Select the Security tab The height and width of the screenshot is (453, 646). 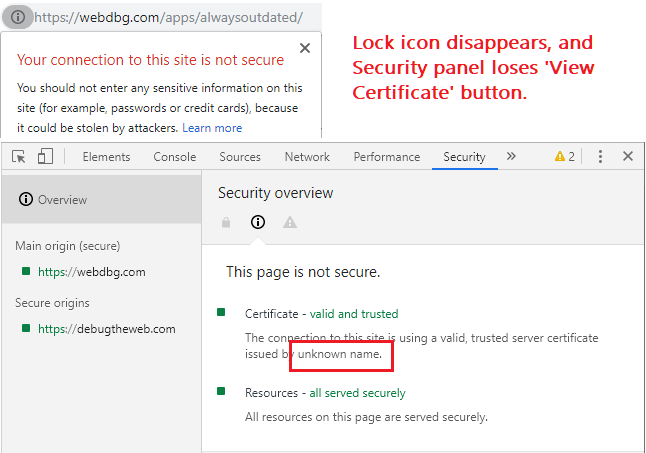click(464, 157)
